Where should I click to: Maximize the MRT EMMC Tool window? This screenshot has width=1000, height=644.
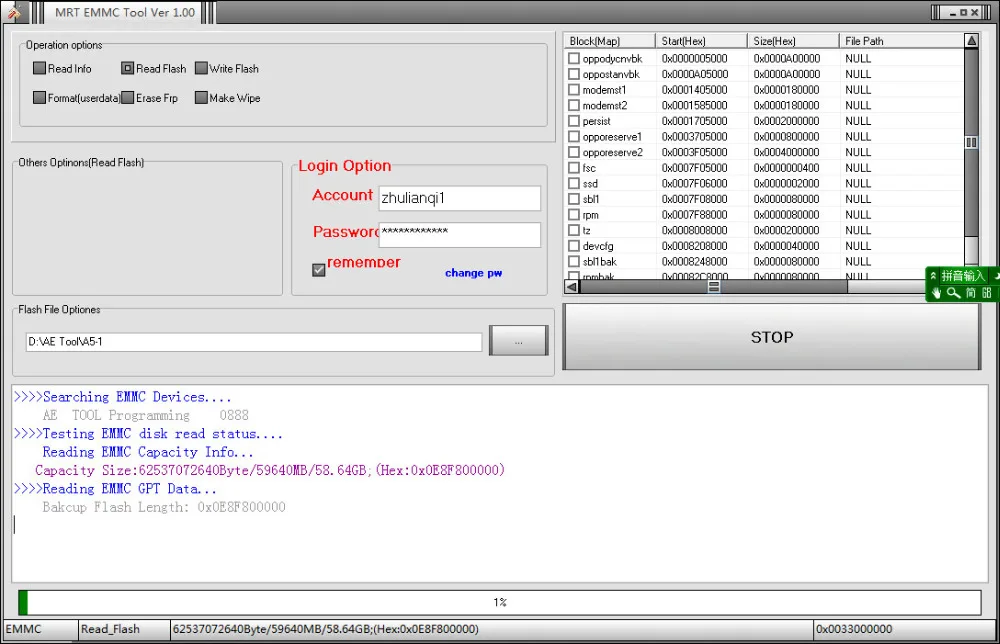click(964, 12)
